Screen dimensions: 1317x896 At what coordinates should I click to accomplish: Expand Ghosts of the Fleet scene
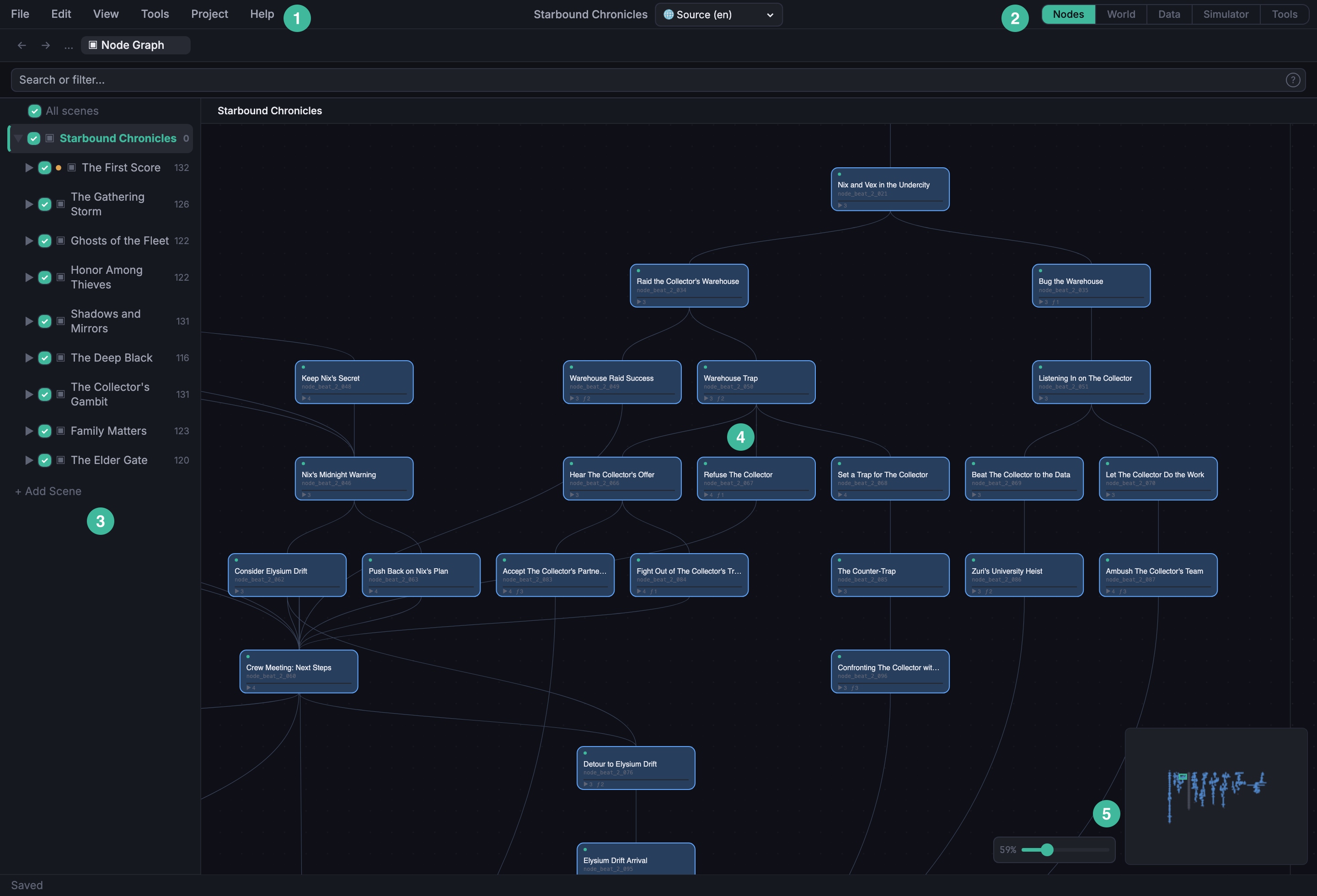(29, 241)
